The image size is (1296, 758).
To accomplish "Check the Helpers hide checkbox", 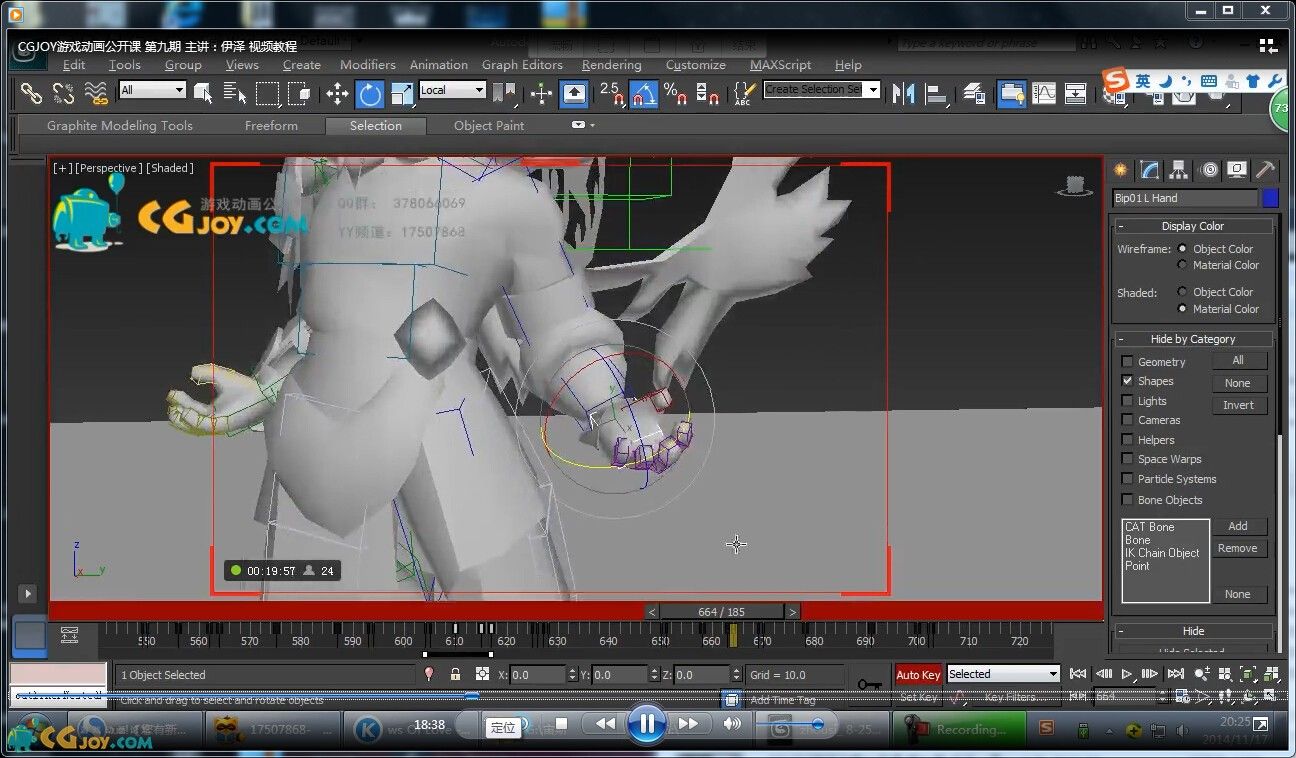I will click(1128, 440).
